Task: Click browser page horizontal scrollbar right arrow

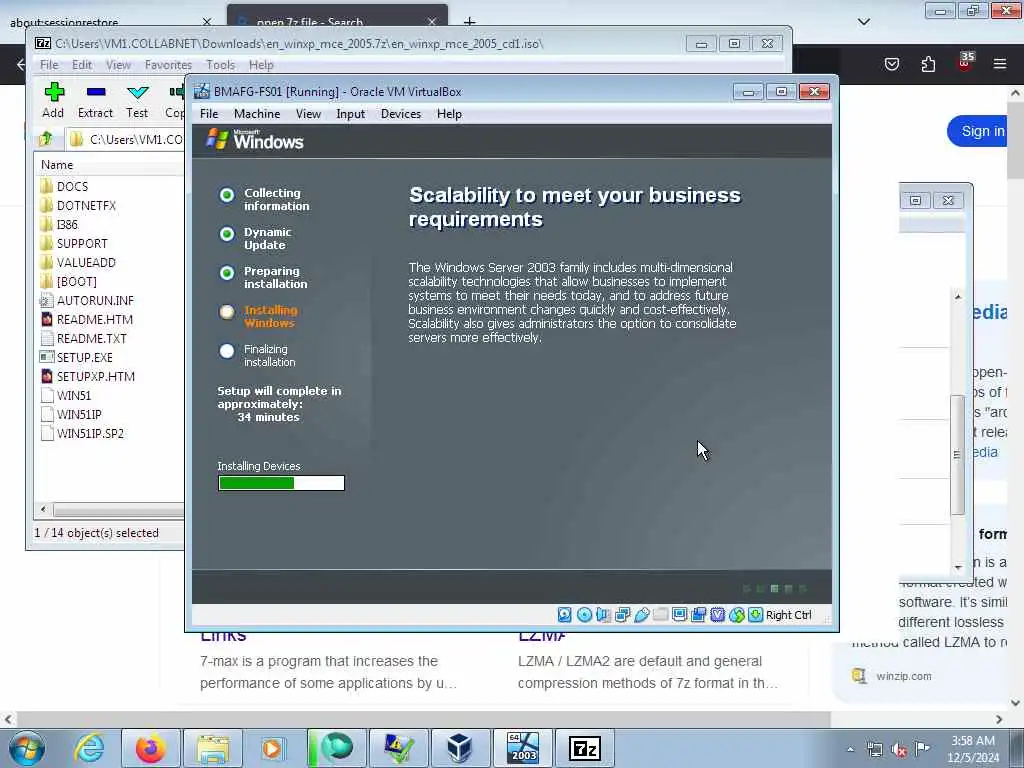Action: pyautogui.click(x=999, y=719)
